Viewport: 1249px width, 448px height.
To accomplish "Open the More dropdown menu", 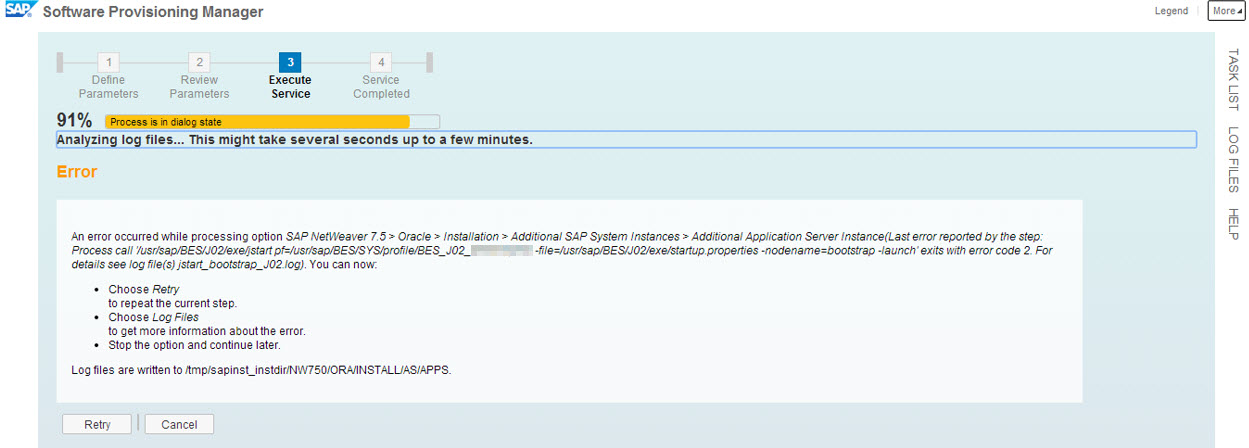I will point(1227,11).
